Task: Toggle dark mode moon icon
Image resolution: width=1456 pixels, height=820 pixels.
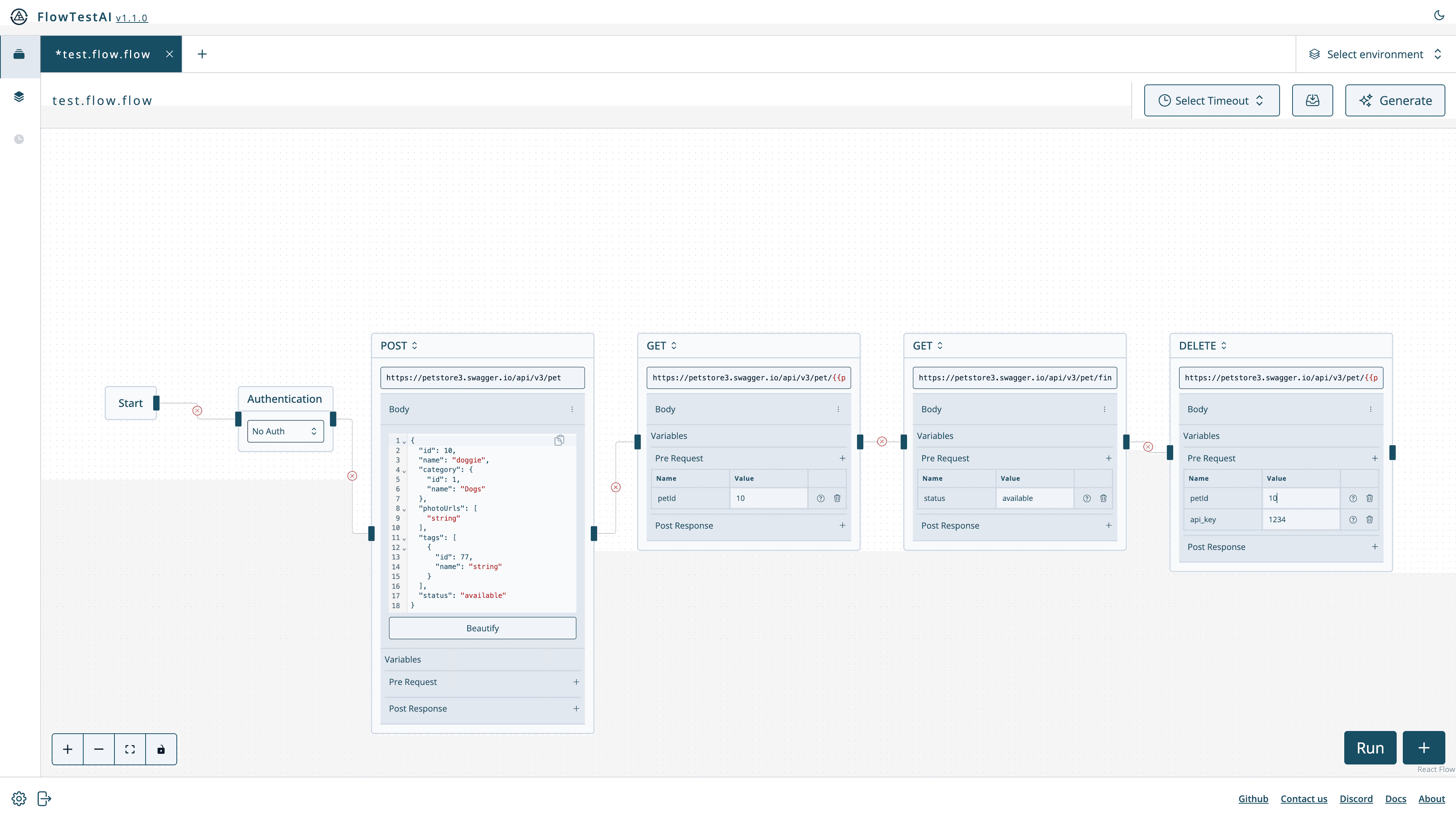Action: [1439, 15]
